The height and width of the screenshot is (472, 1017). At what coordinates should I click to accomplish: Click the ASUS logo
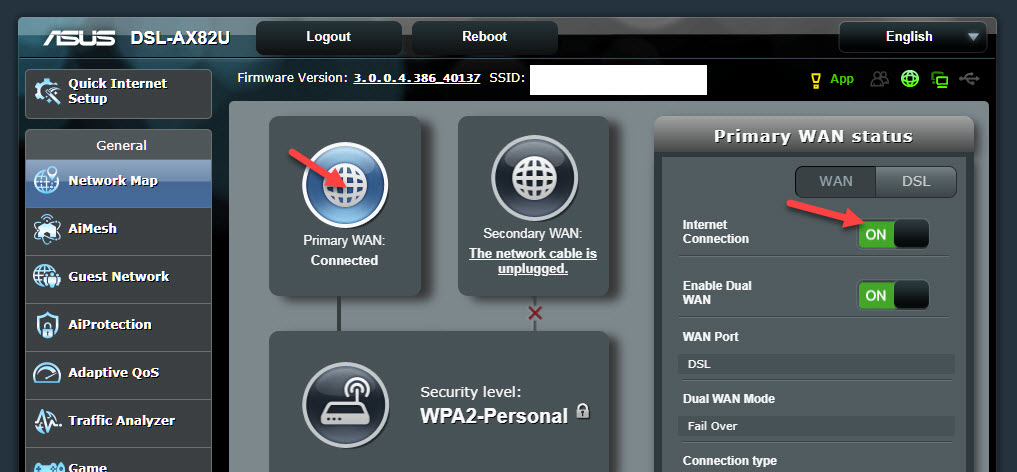(79, 38)
